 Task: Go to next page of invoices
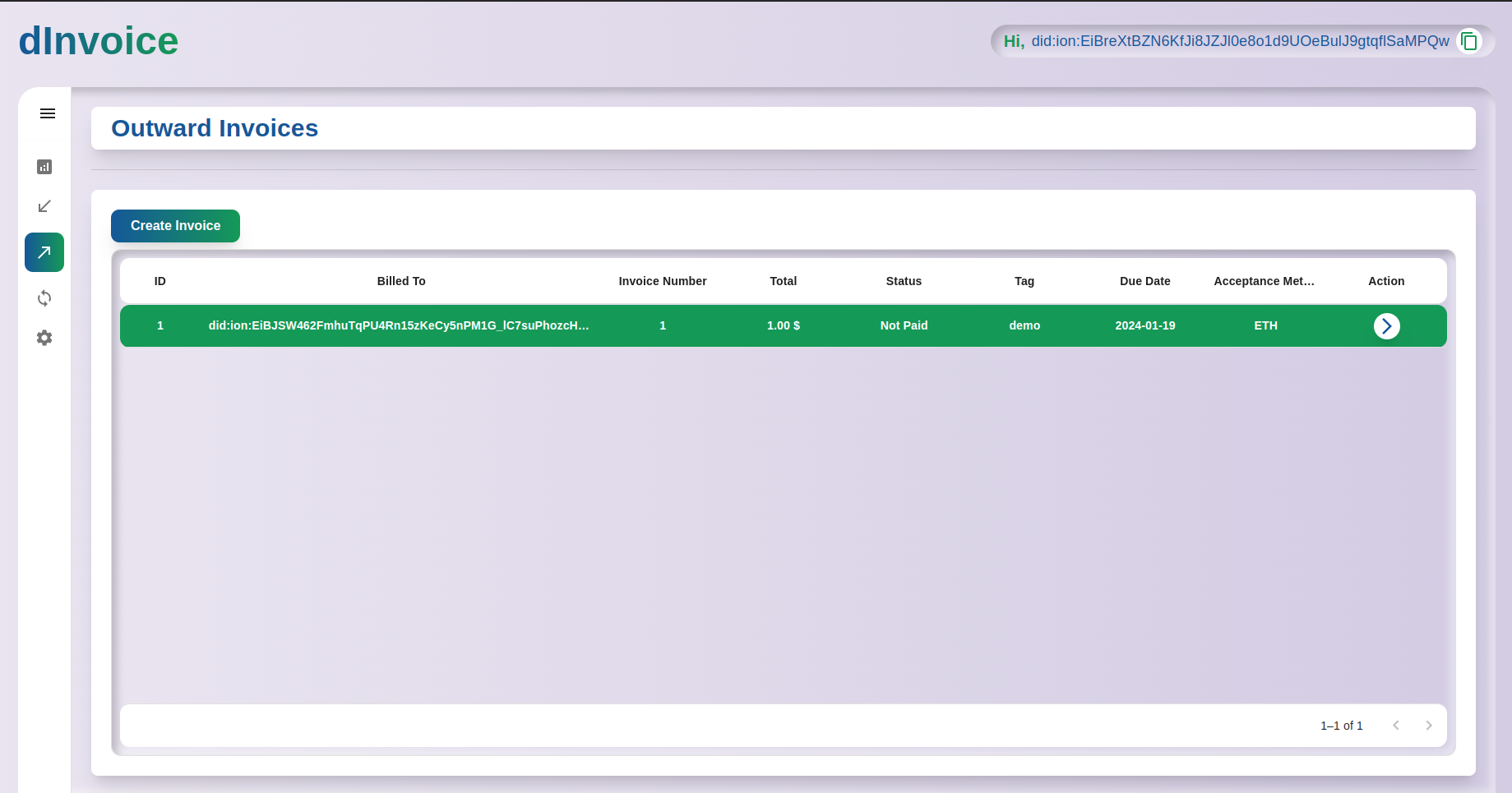click(x=1429, y=725)
